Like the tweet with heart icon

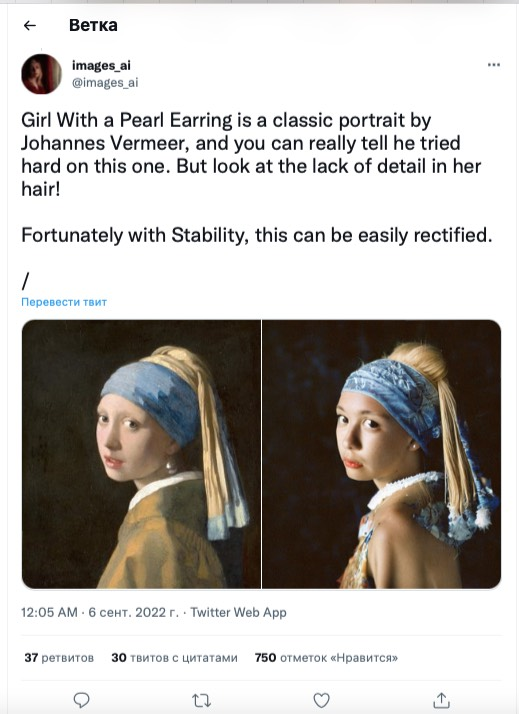coord(321,700)
